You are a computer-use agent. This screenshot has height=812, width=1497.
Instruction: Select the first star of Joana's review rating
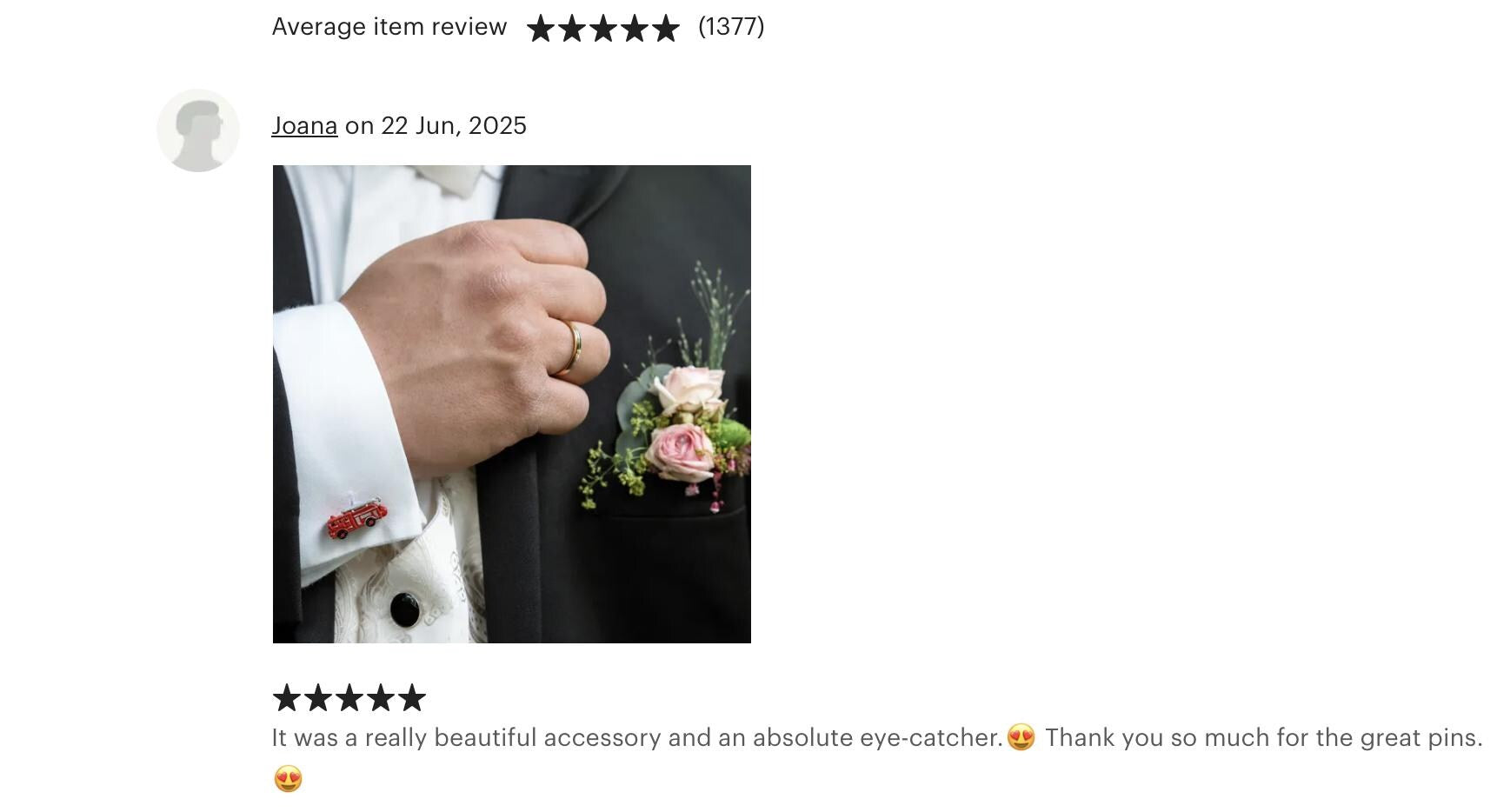point(287,697)
